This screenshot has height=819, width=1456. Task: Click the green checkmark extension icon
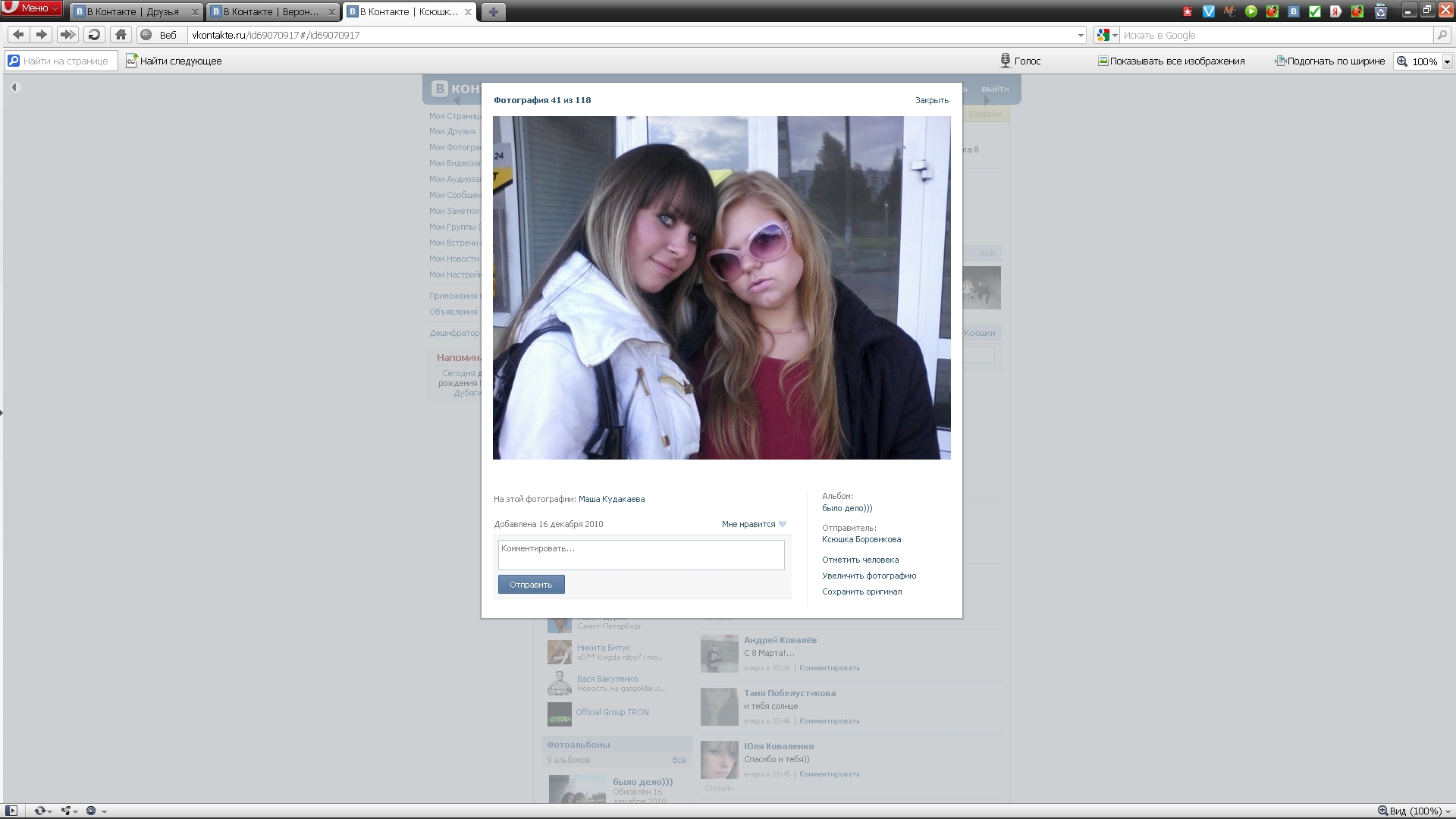click(1315, 11)
